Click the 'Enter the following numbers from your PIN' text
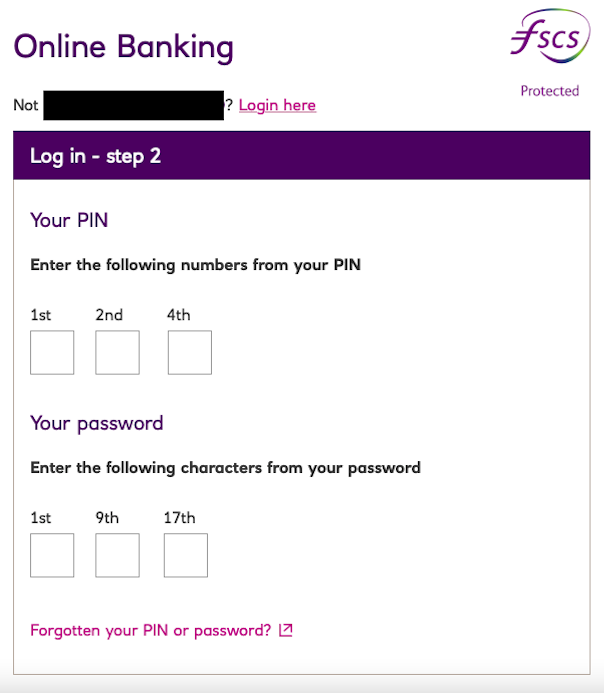 pos(195,265)
